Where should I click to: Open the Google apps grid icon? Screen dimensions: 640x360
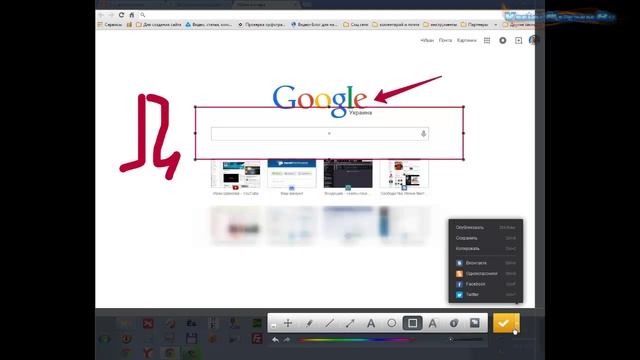487,40
